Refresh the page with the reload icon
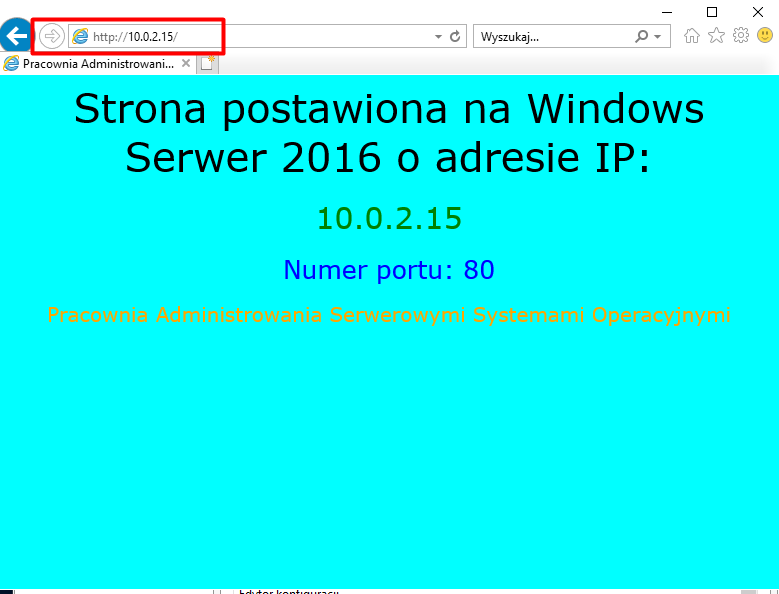The height and width of the screenshot is (594, 779). (x=456, y=37)
